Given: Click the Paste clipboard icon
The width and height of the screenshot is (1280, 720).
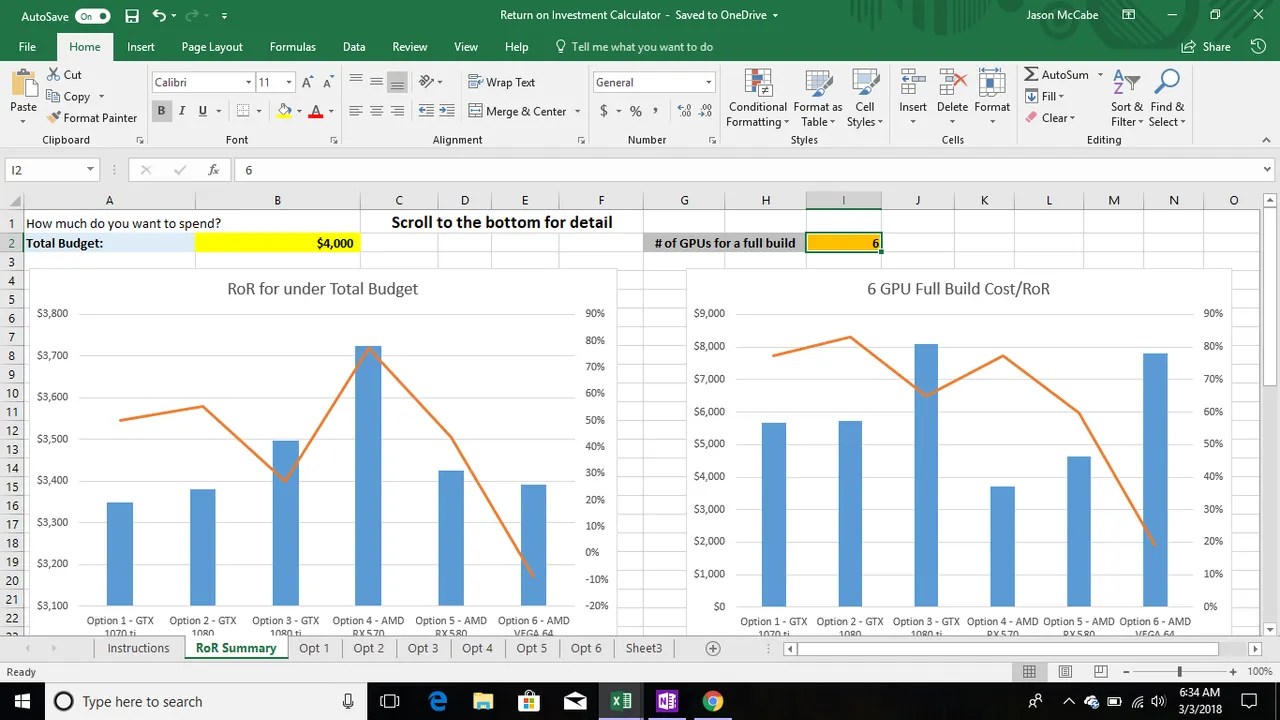Looking at the screenshot, I should 23,84.
